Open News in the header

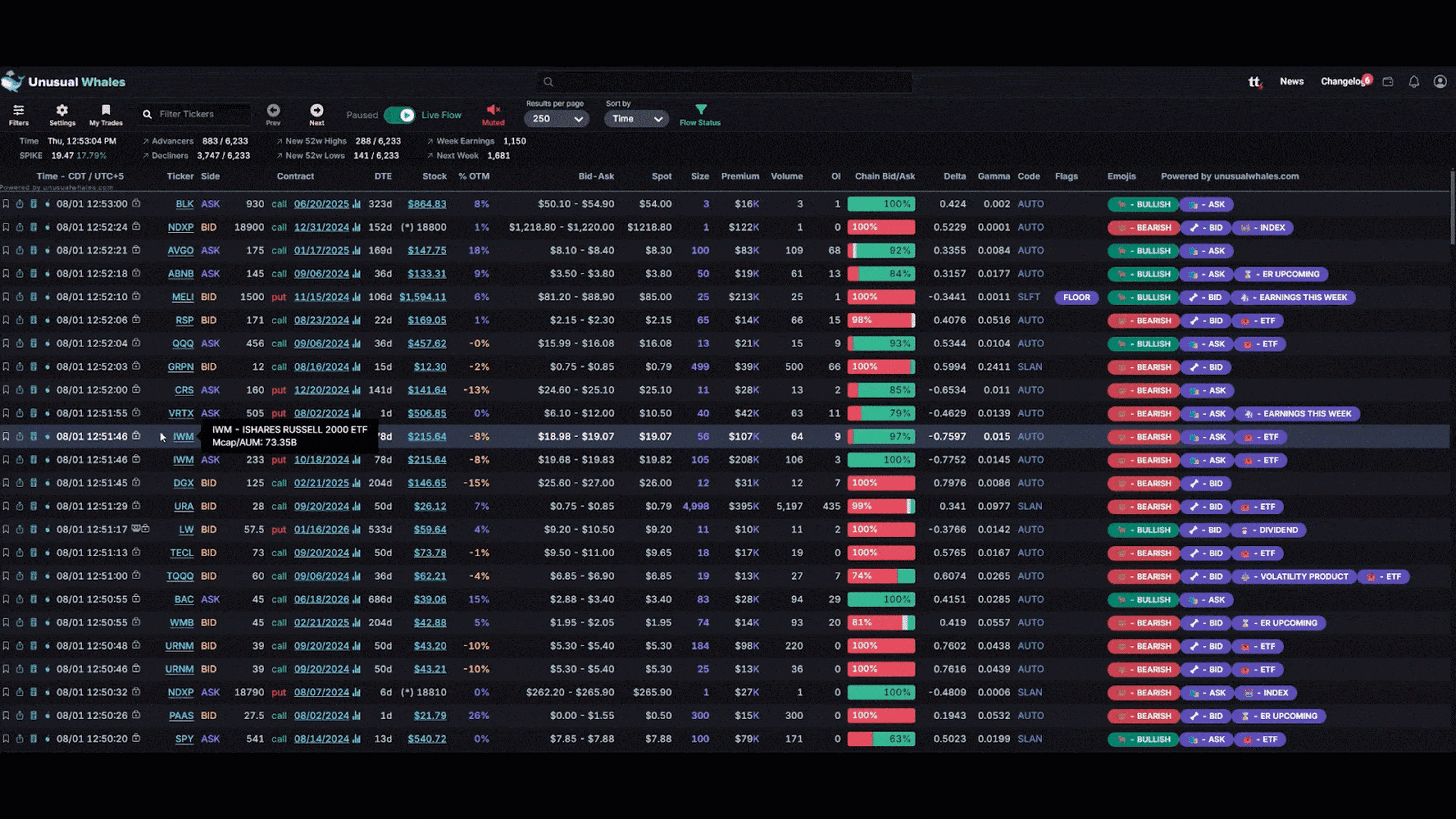coord(1292,82)
